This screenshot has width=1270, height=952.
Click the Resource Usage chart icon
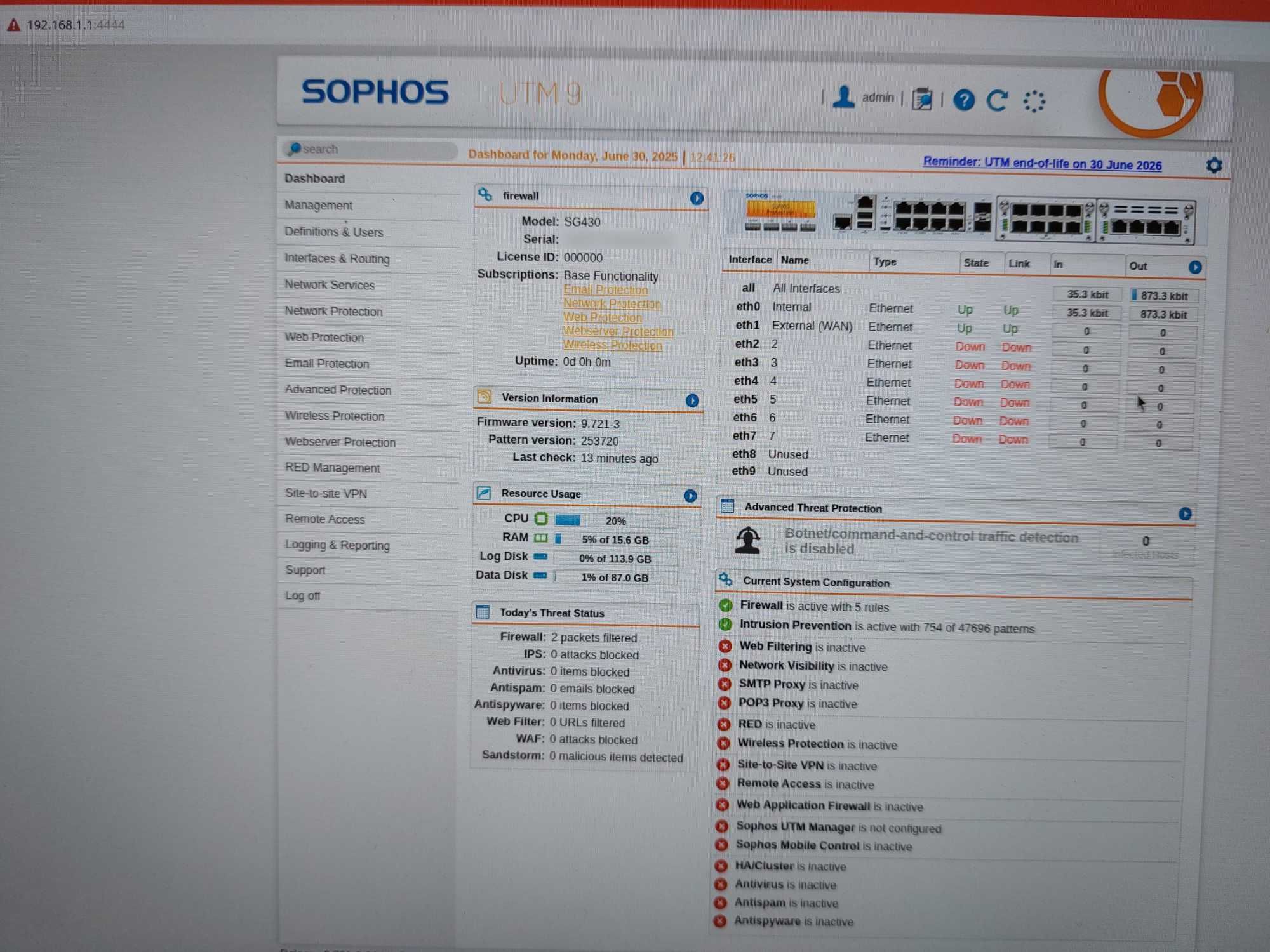483,493
